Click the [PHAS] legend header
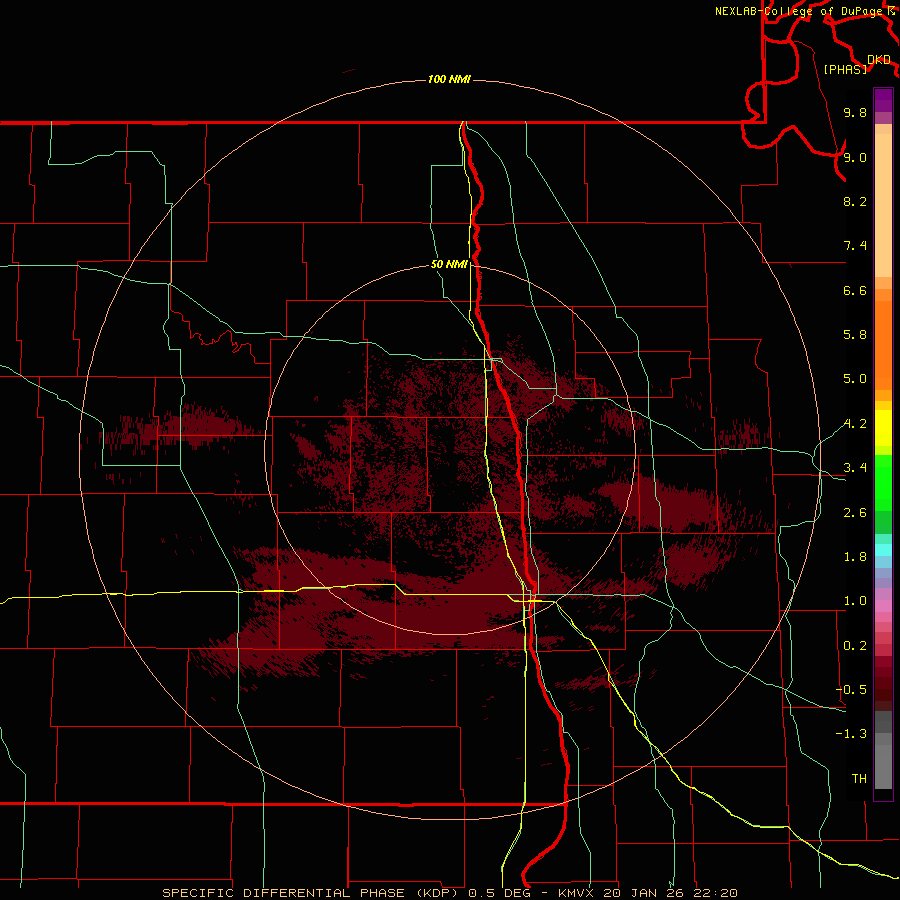The width and height of the screenshot is (900, 900). click(x=845, y=69)
